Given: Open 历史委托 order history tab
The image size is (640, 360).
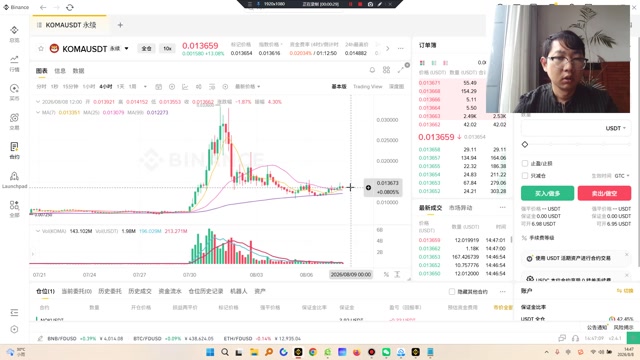Looking at the screenshot, I should point(110,291).
